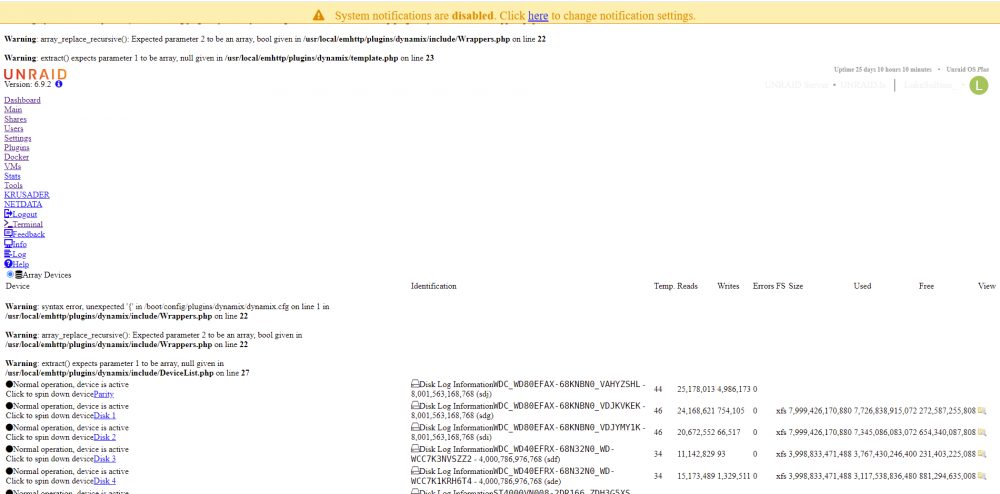
Task: Open the KRUSADER link
Action: (27, 195)
